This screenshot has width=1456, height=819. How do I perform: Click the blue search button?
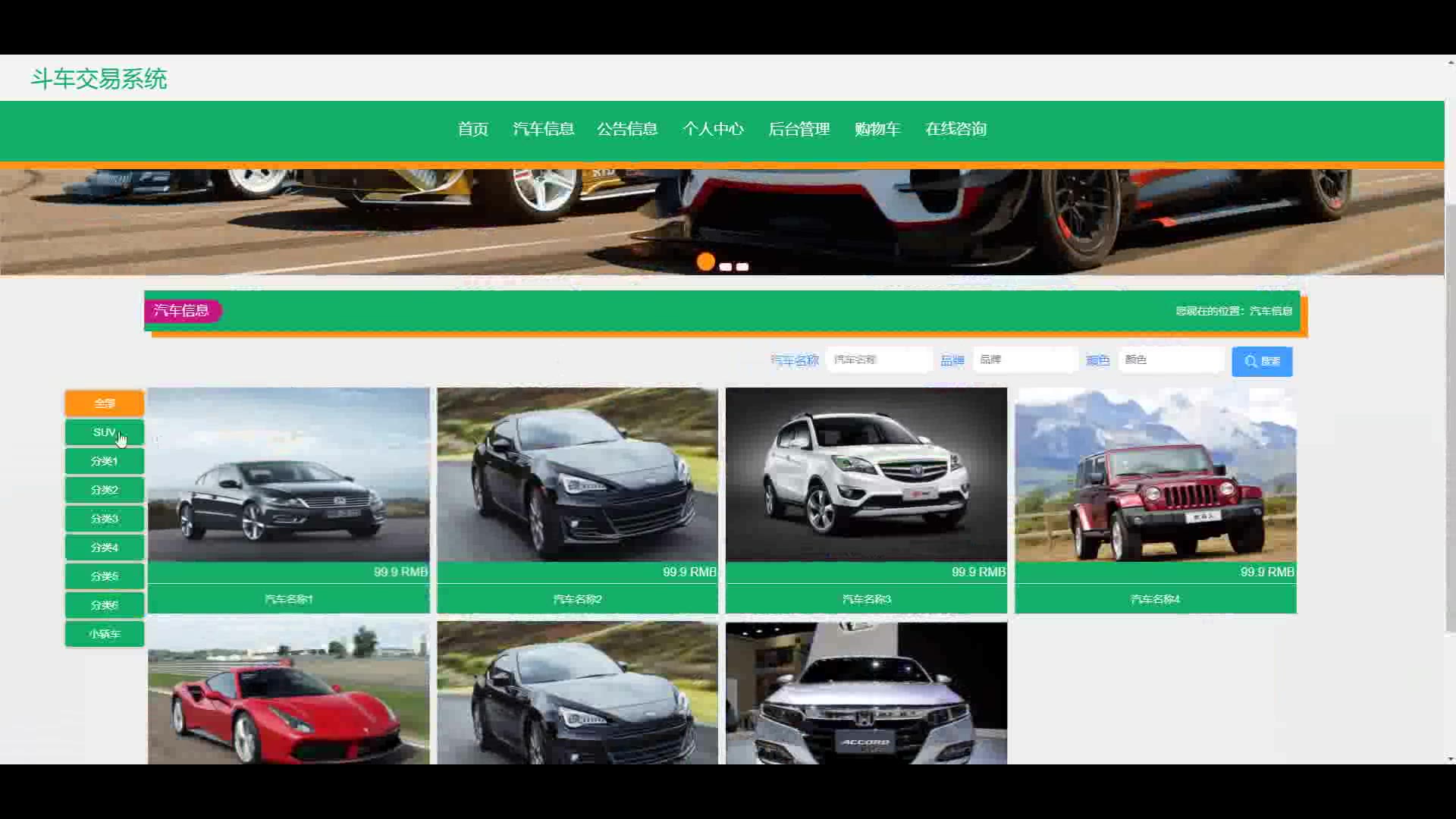click(x=1262, y=362)
